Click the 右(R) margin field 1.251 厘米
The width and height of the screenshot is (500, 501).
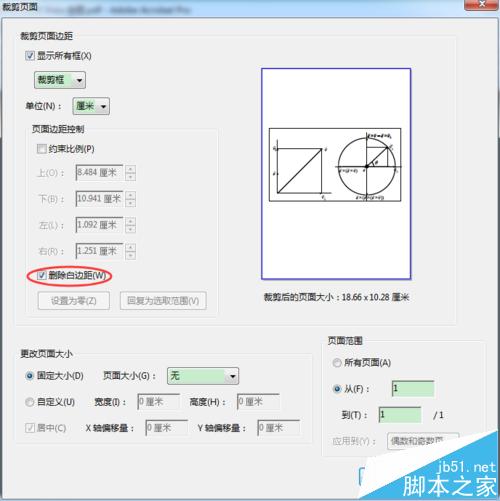click(x=99, y=251)
